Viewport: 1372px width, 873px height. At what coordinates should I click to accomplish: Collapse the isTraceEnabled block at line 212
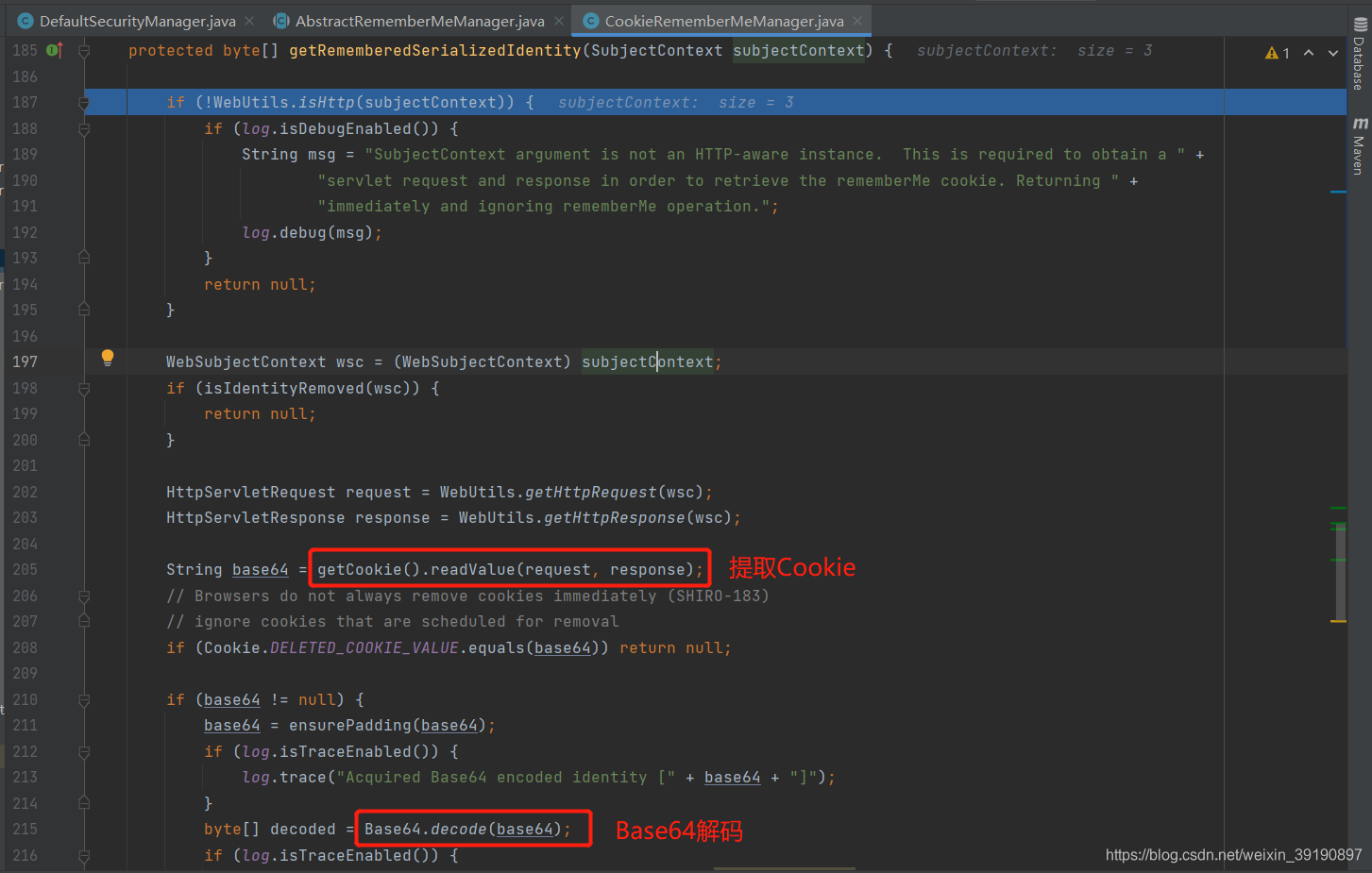84,751
